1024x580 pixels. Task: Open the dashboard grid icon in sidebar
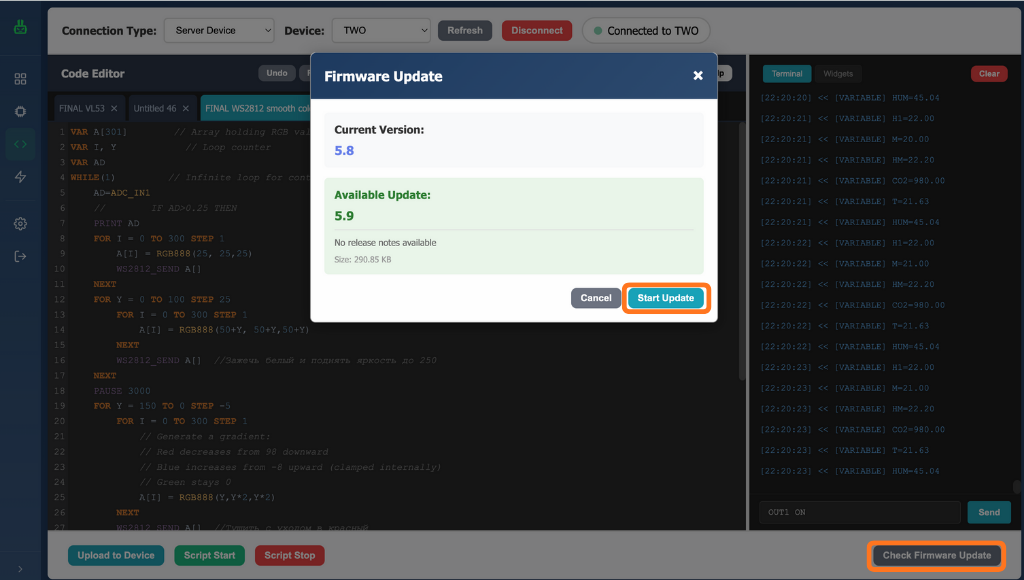point(20,79)
